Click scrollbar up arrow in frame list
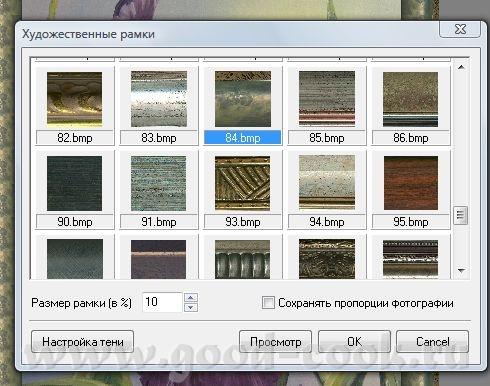Screen dimensions: 490x386 pos(461,67)
